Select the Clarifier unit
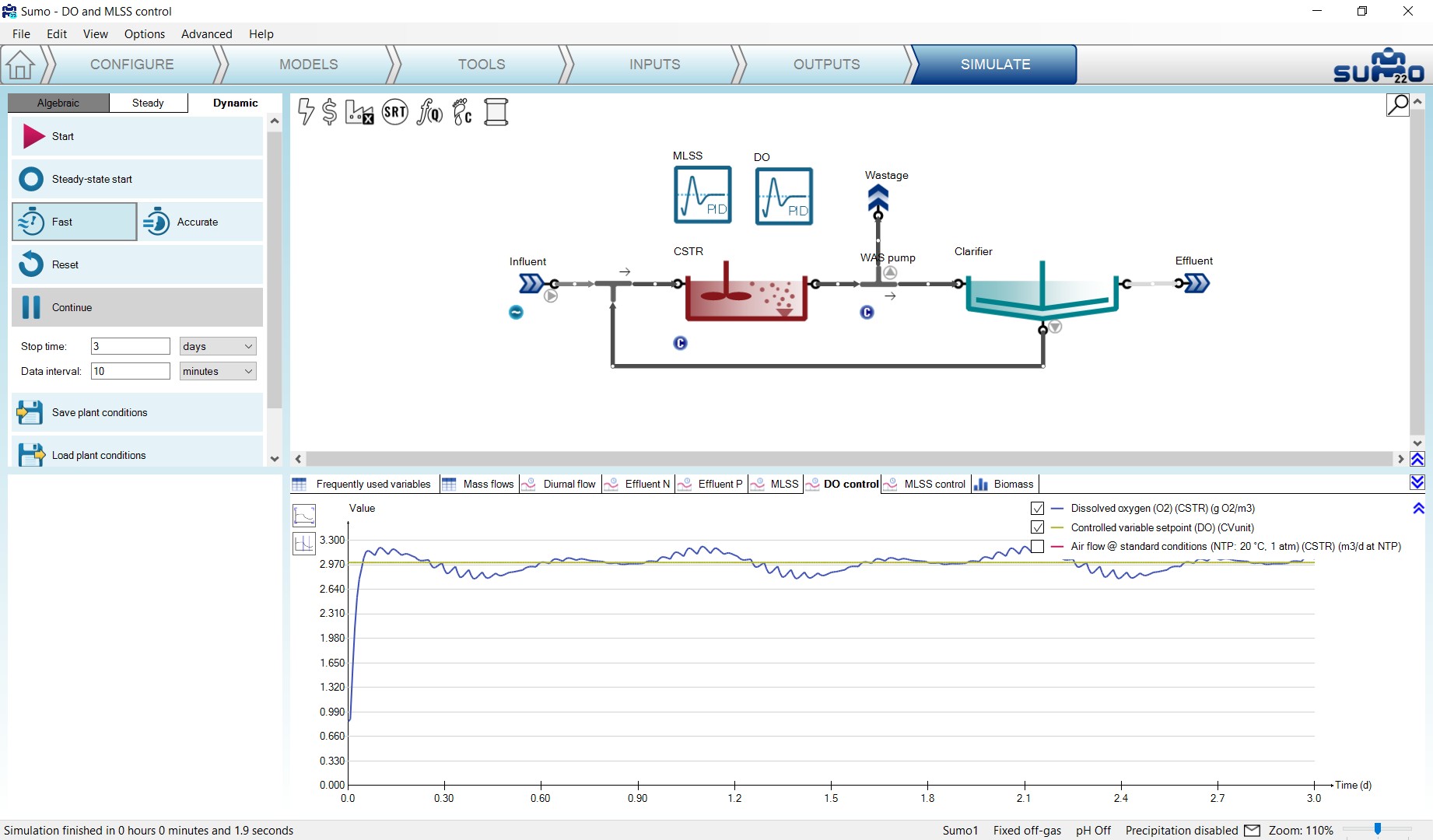The image size is (1433, 840). pyautogui.click(x=1042, y=292)
